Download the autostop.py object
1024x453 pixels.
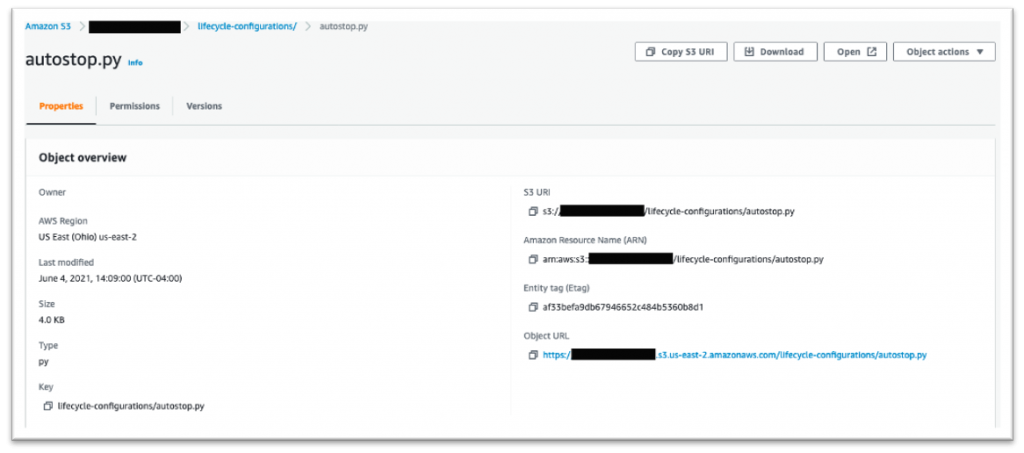click(x=776, y=52)
